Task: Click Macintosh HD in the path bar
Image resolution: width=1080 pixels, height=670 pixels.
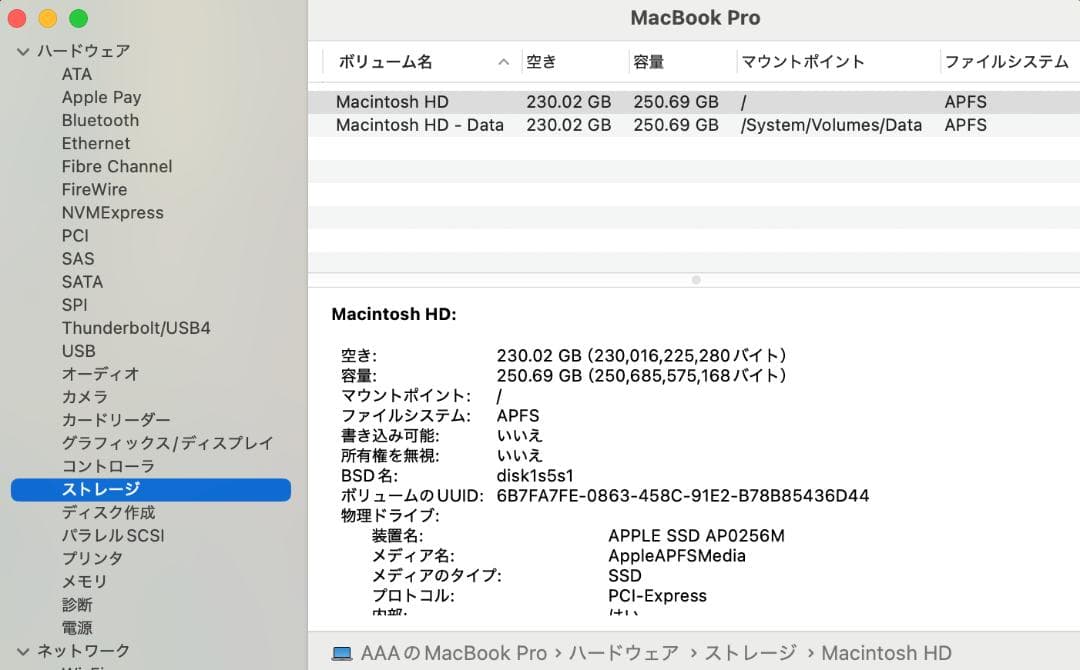Action: [x=886, y=653]
